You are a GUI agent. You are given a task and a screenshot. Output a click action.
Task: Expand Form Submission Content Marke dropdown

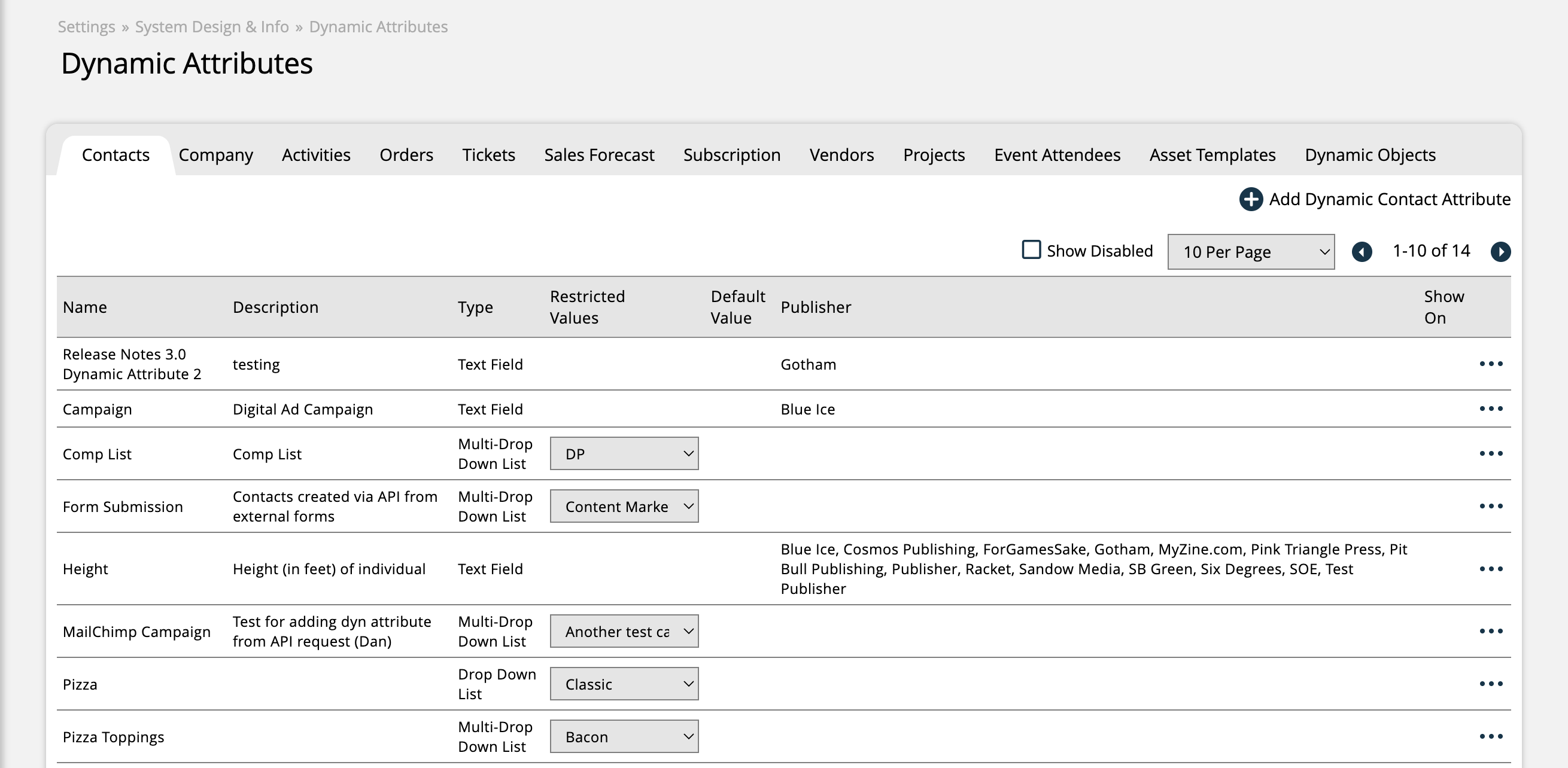click(x=623, y=507)
